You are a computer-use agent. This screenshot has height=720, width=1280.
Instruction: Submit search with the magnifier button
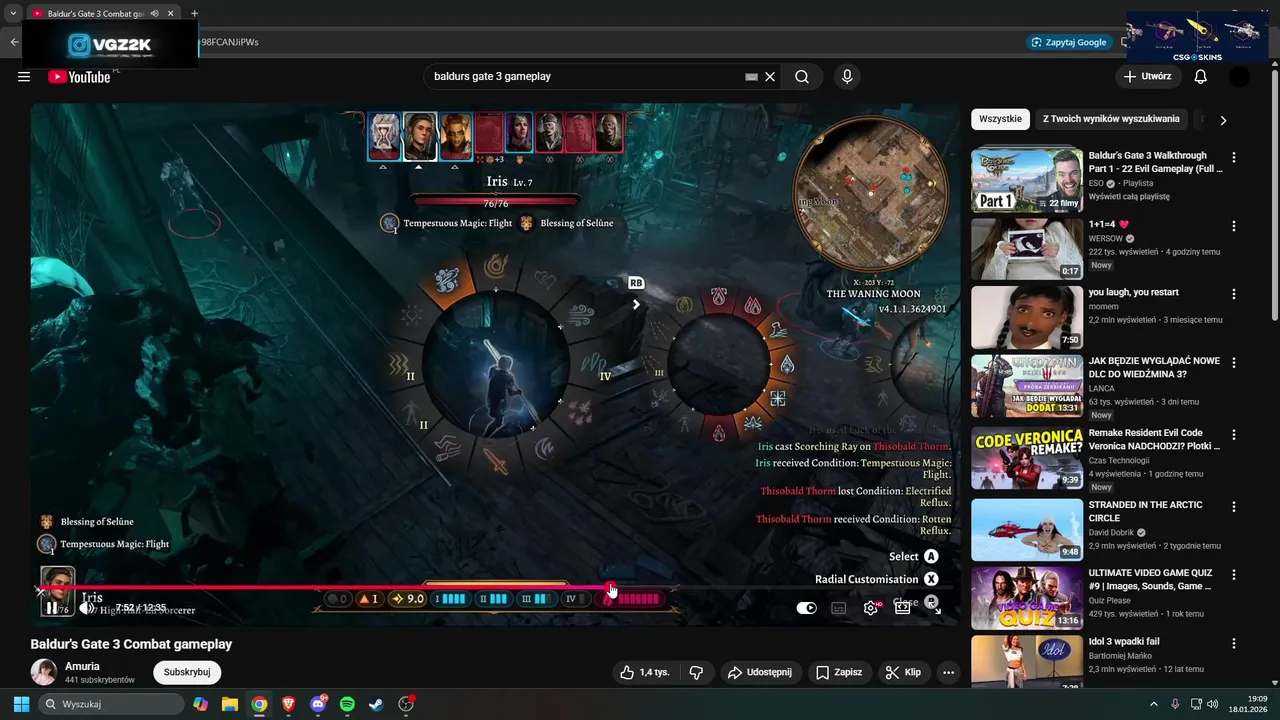802,77
